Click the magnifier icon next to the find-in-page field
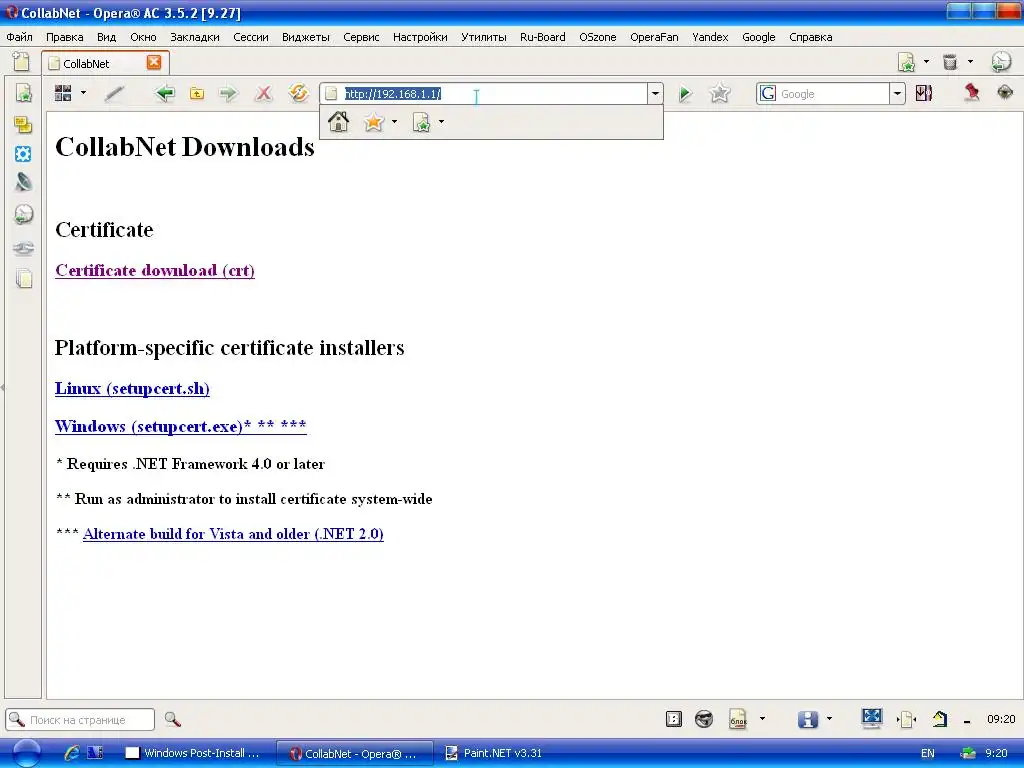The image size is (1024, 768). click(172, 720)
